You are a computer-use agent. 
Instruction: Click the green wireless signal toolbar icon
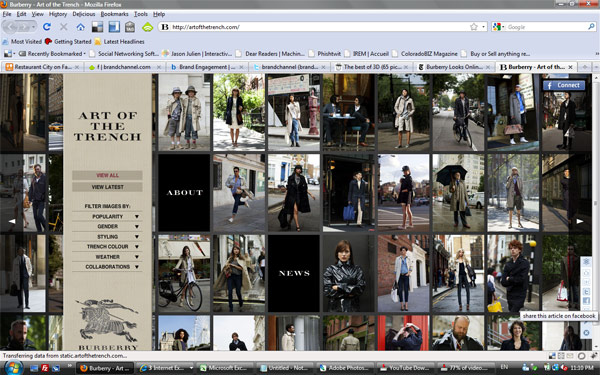pyautogui.click(x=147, y=27)
